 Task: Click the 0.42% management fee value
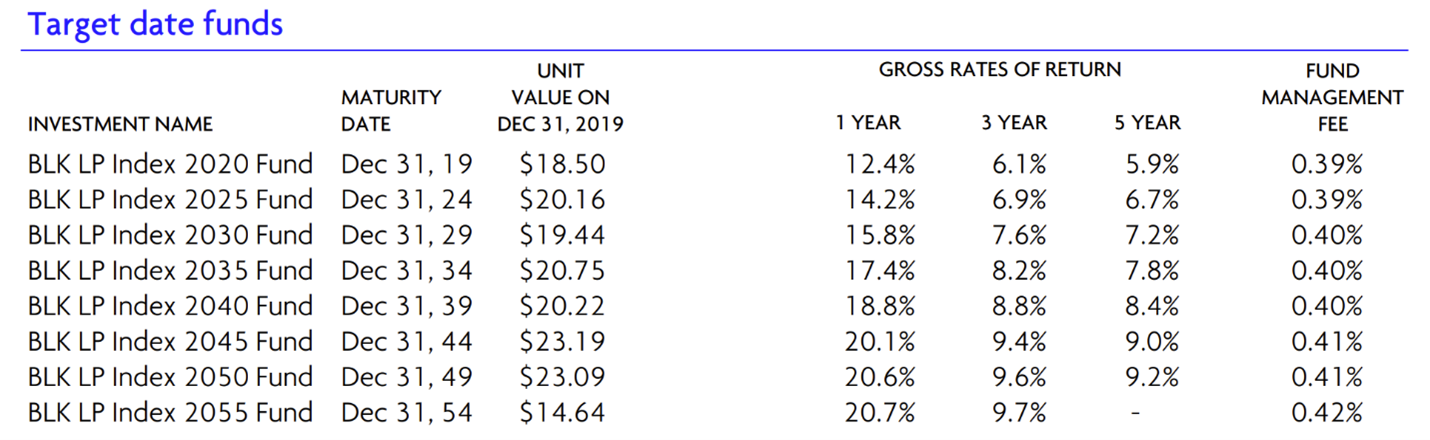(x=1327, y=412)
